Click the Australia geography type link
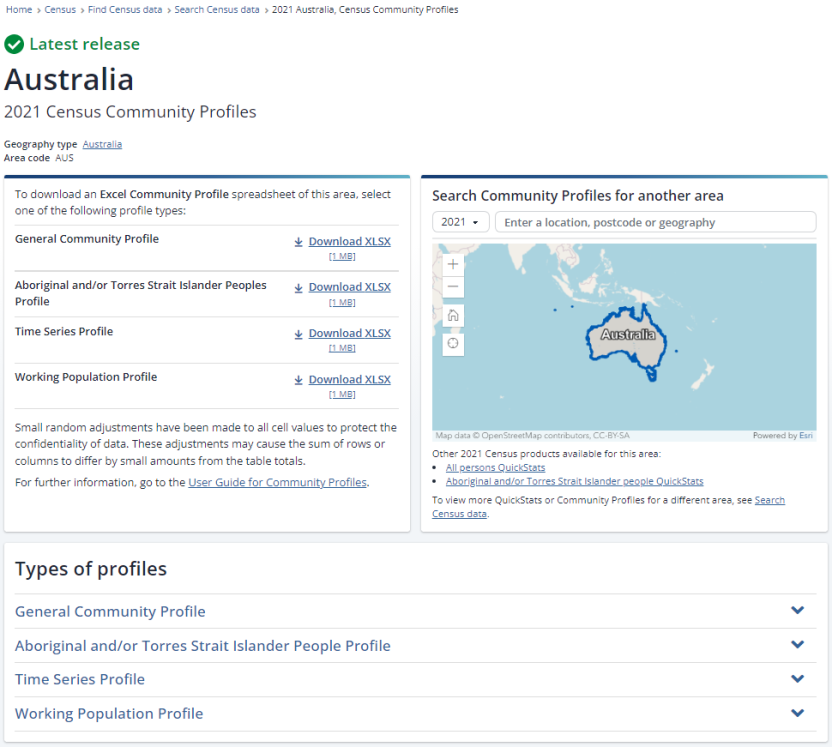The height and width of the screenshot is (747, 832). point(102,144)
